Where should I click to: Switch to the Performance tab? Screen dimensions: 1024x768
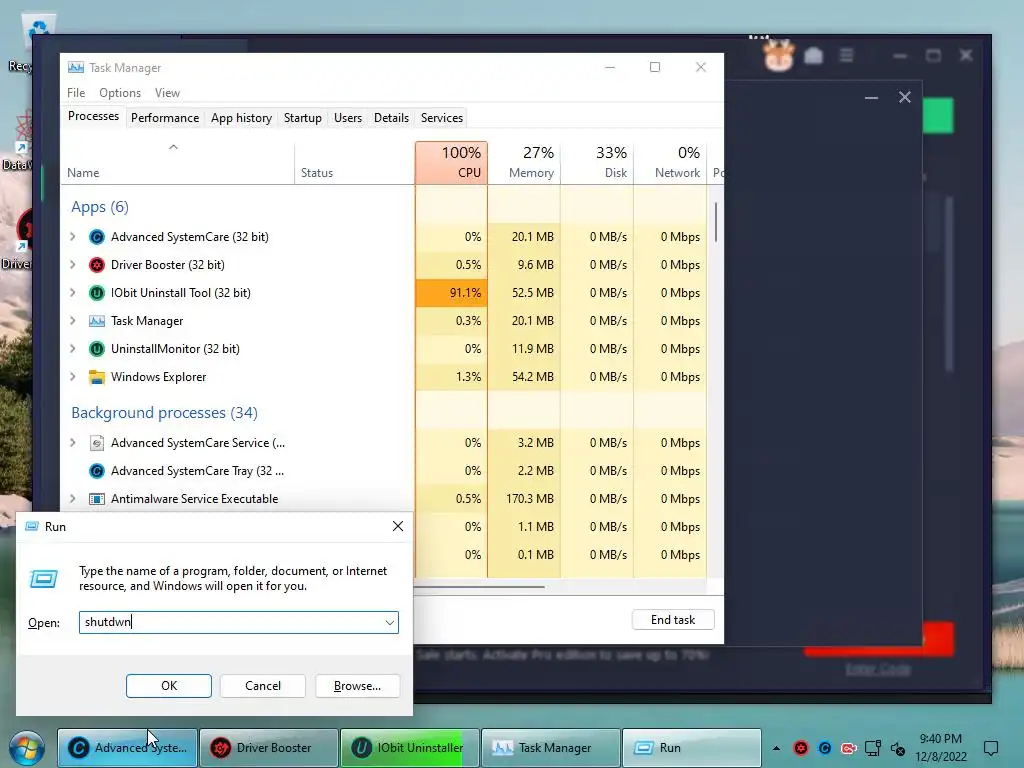(x=165, y=118)
